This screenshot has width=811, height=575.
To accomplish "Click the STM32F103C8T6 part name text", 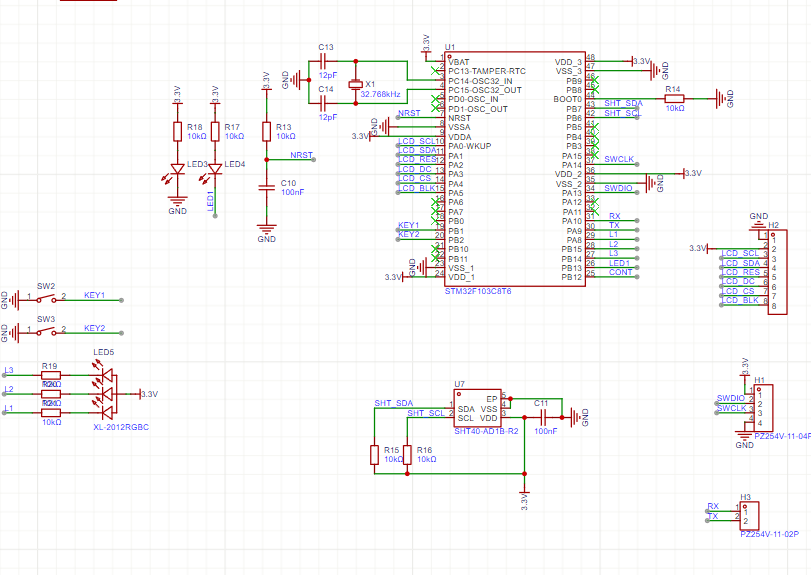I will [478, 291].
